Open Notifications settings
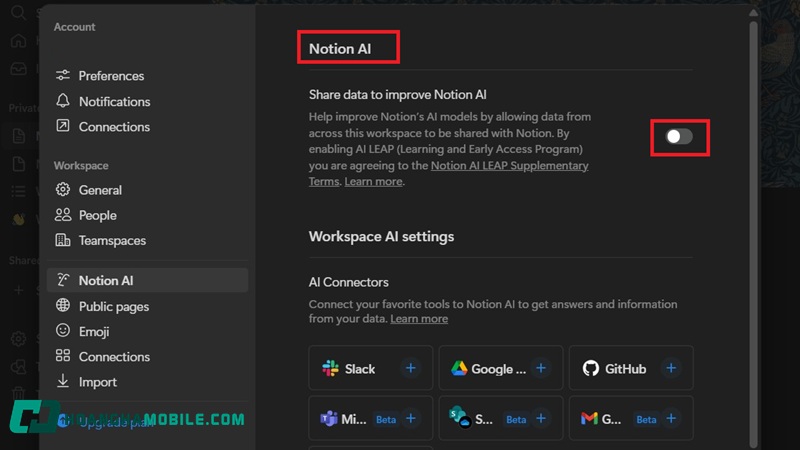This screenshot has width=800, height=450. [114, 101]
